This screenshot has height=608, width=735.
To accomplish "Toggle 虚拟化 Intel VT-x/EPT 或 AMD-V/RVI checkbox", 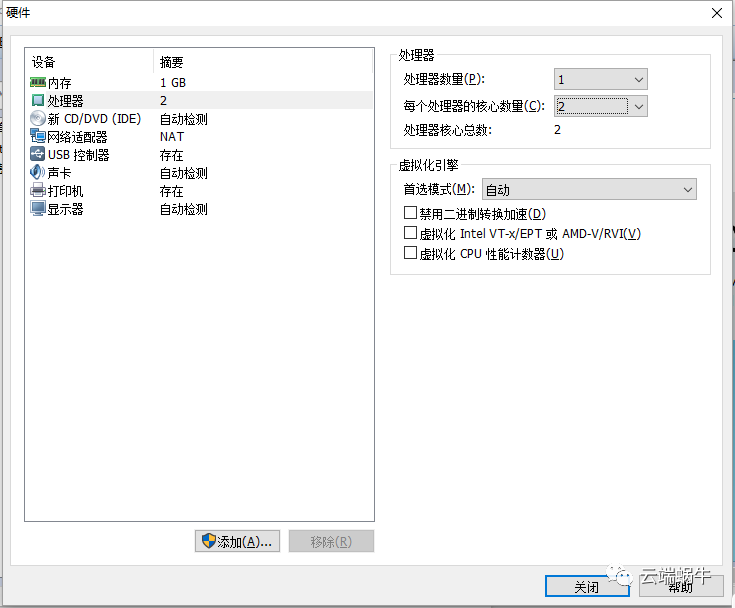I will click(x=410, y=233).
